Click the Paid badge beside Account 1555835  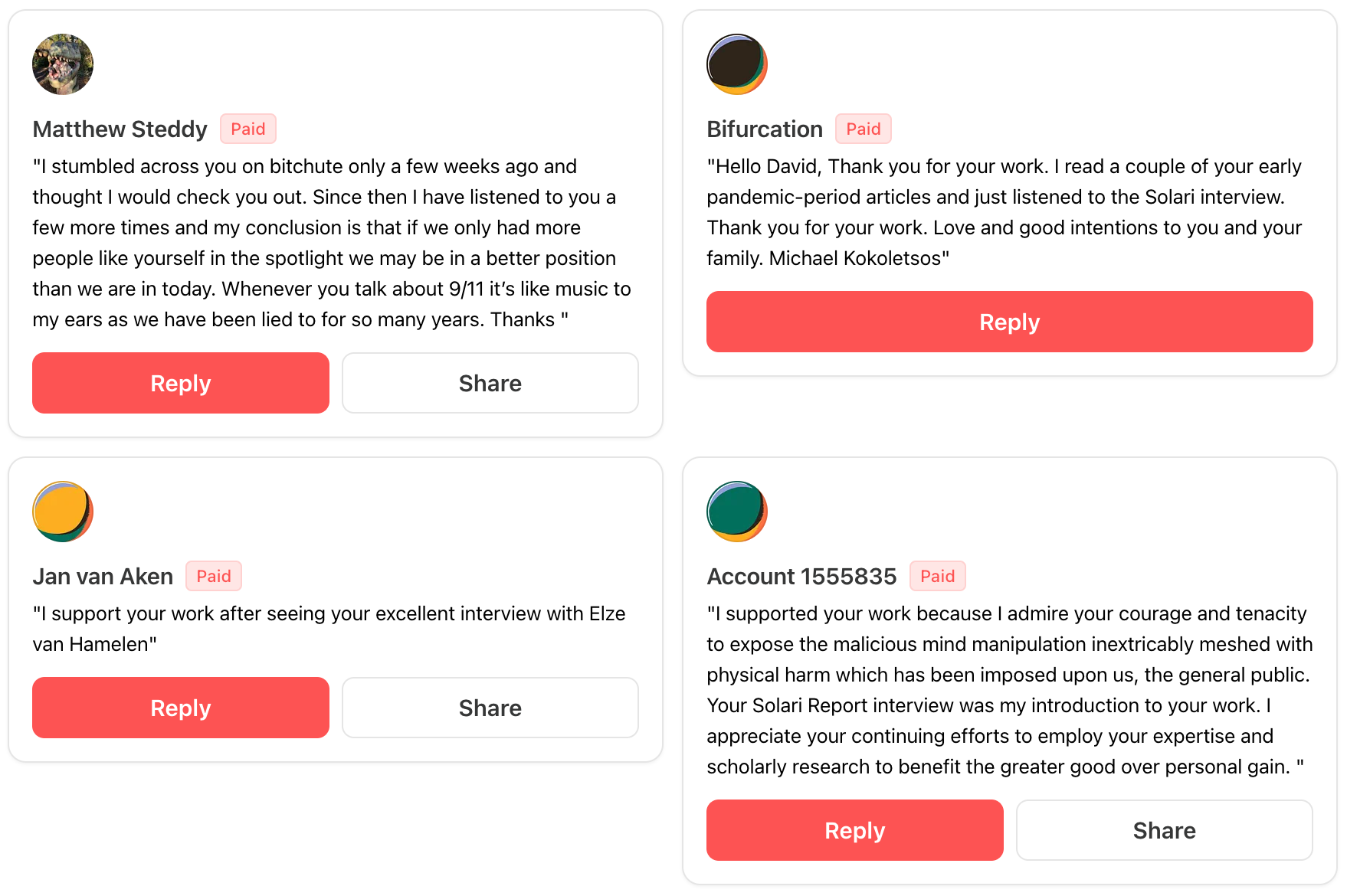[x=938, y=576]
